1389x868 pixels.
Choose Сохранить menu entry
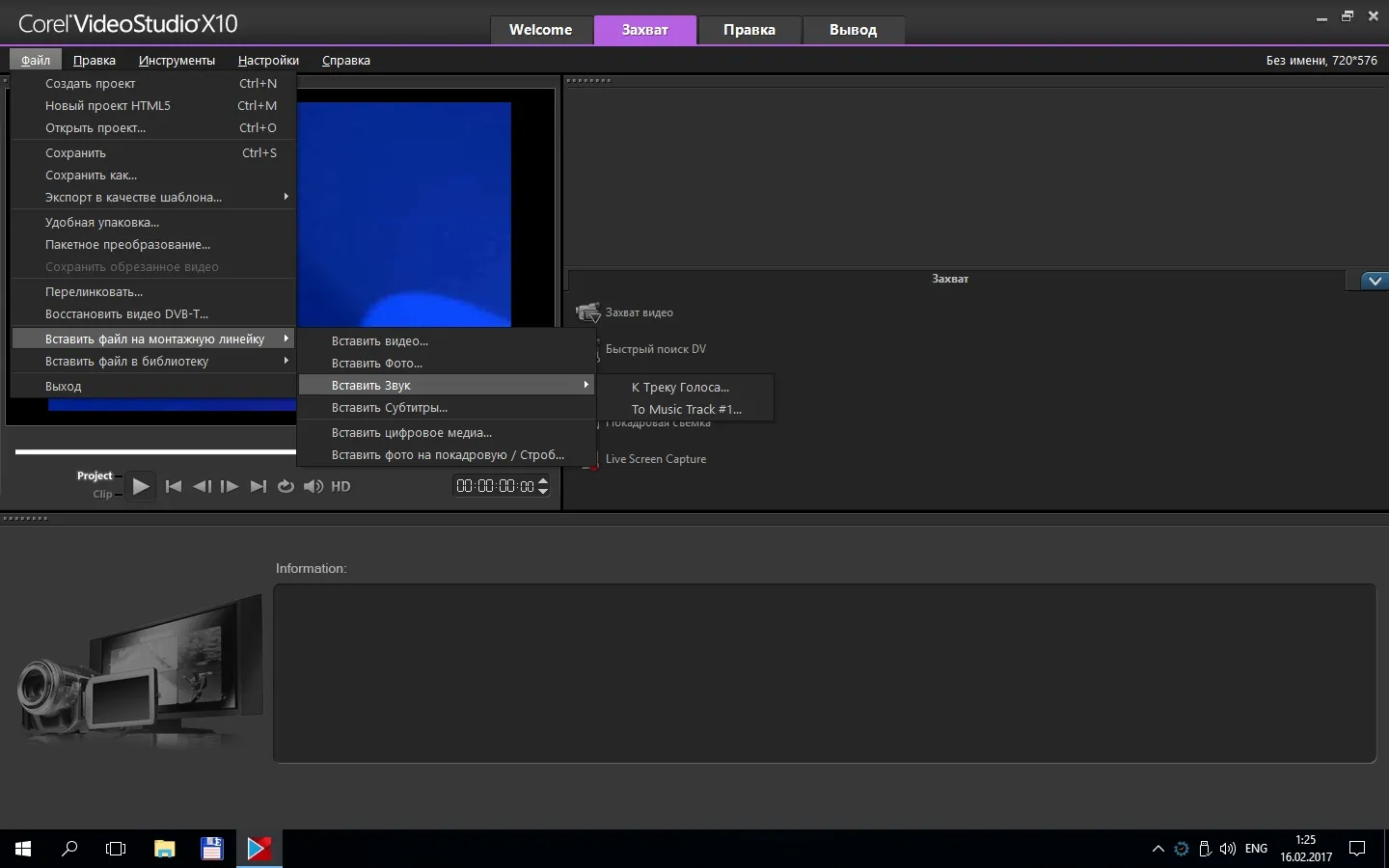click(x=153, y=152)
